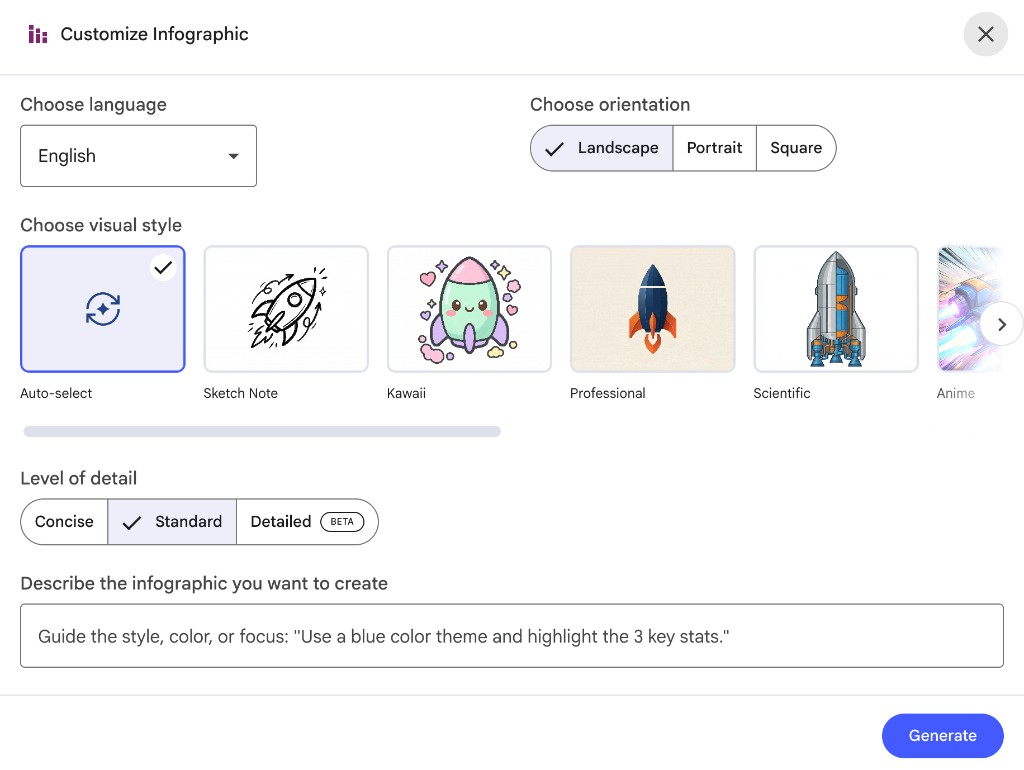Screen dimensions: 1024x770
Task: Choose the Kawaii visual style
Action: [469, 309]
